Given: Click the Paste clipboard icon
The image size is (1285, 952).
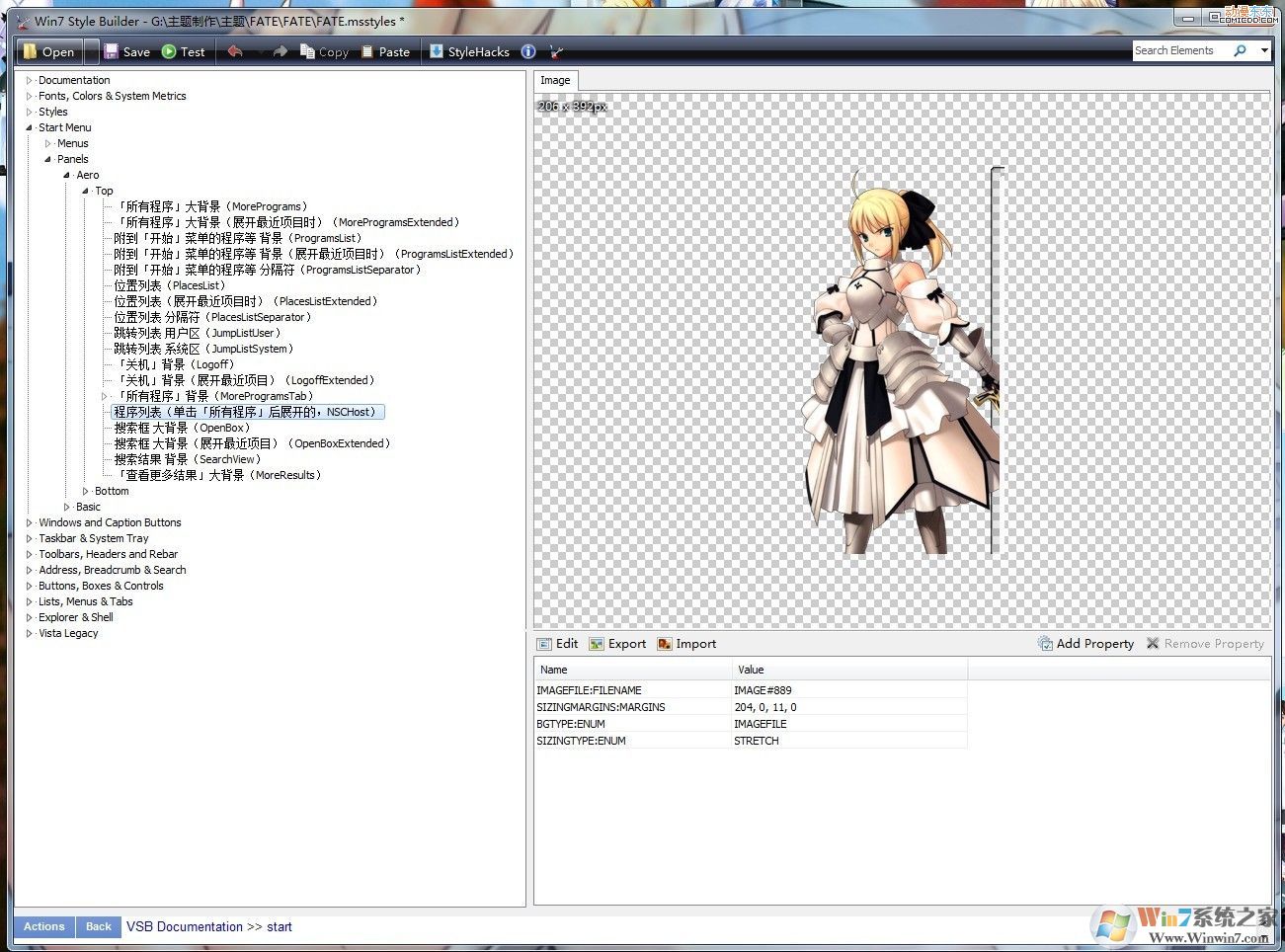Looking at the screenshot, I should click(367, 51).
